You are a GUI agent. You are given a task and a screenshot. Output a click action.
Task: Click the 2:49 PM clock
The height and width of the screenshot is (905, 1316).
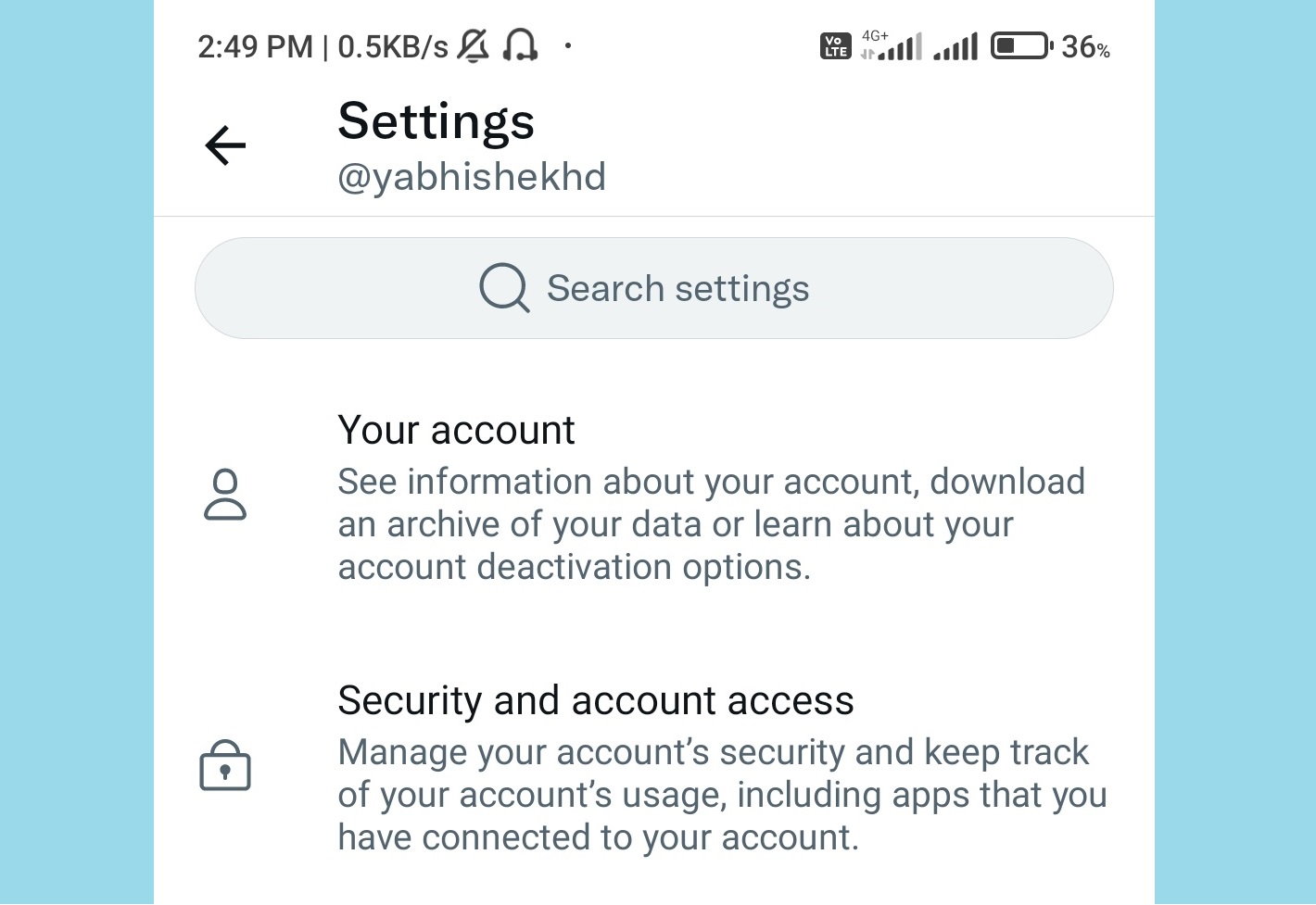tap(255, 46)
